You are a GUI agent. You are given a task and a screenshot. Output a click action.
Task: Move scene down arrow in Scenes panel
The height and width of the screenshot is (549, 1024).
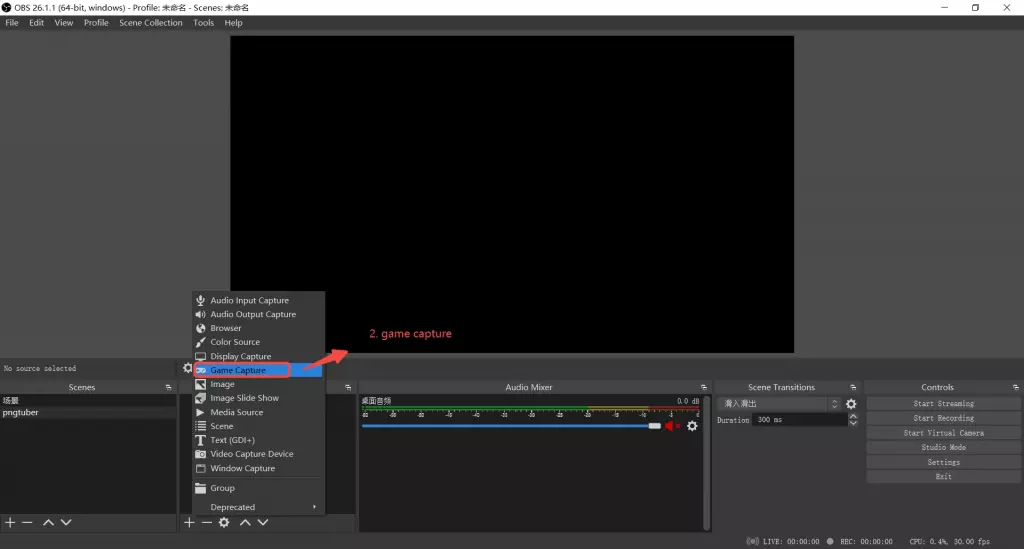click(x=66, y=523)
